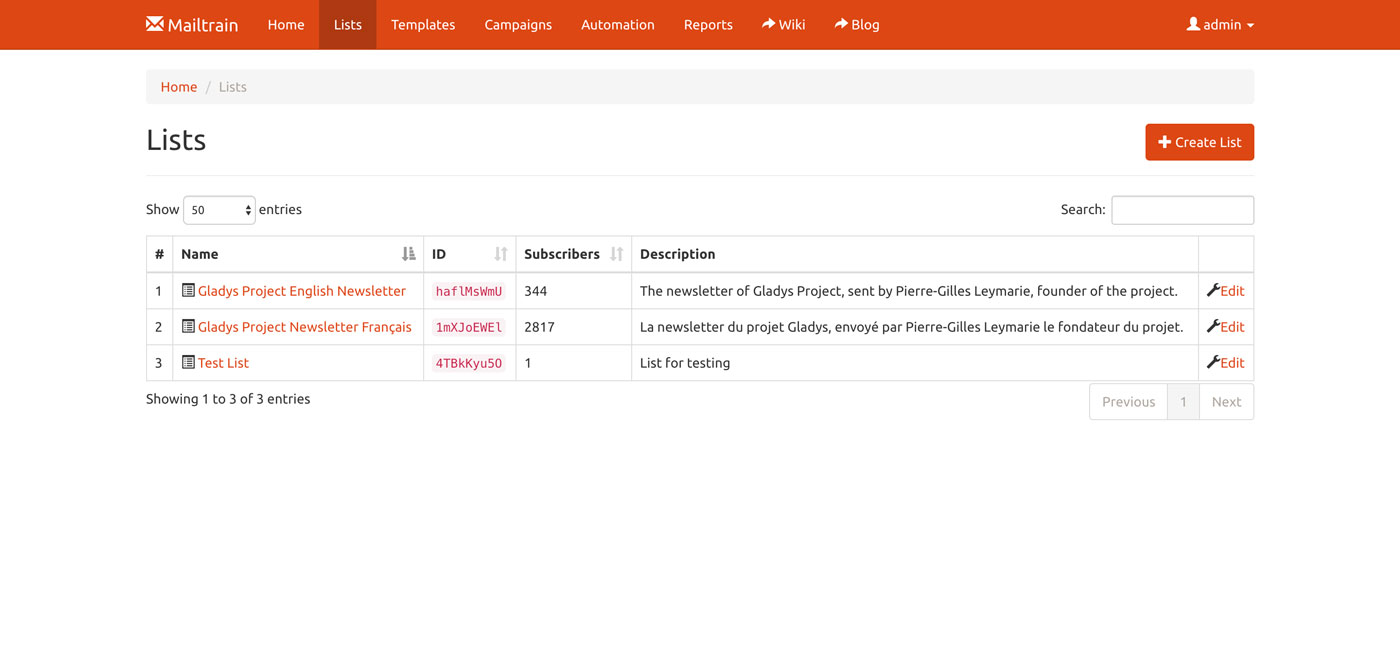This screenshot has width=1400, height=658.
Task: Click the Lists breadcrumb text
Action: tap(232, 87)
